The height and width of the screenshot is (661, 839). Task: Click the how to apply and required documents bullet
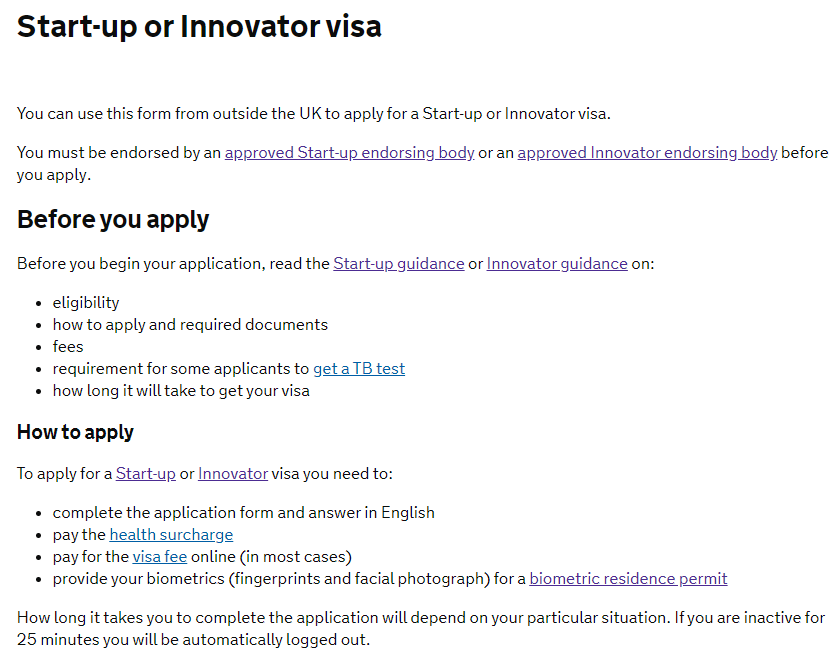coord(190,325)
